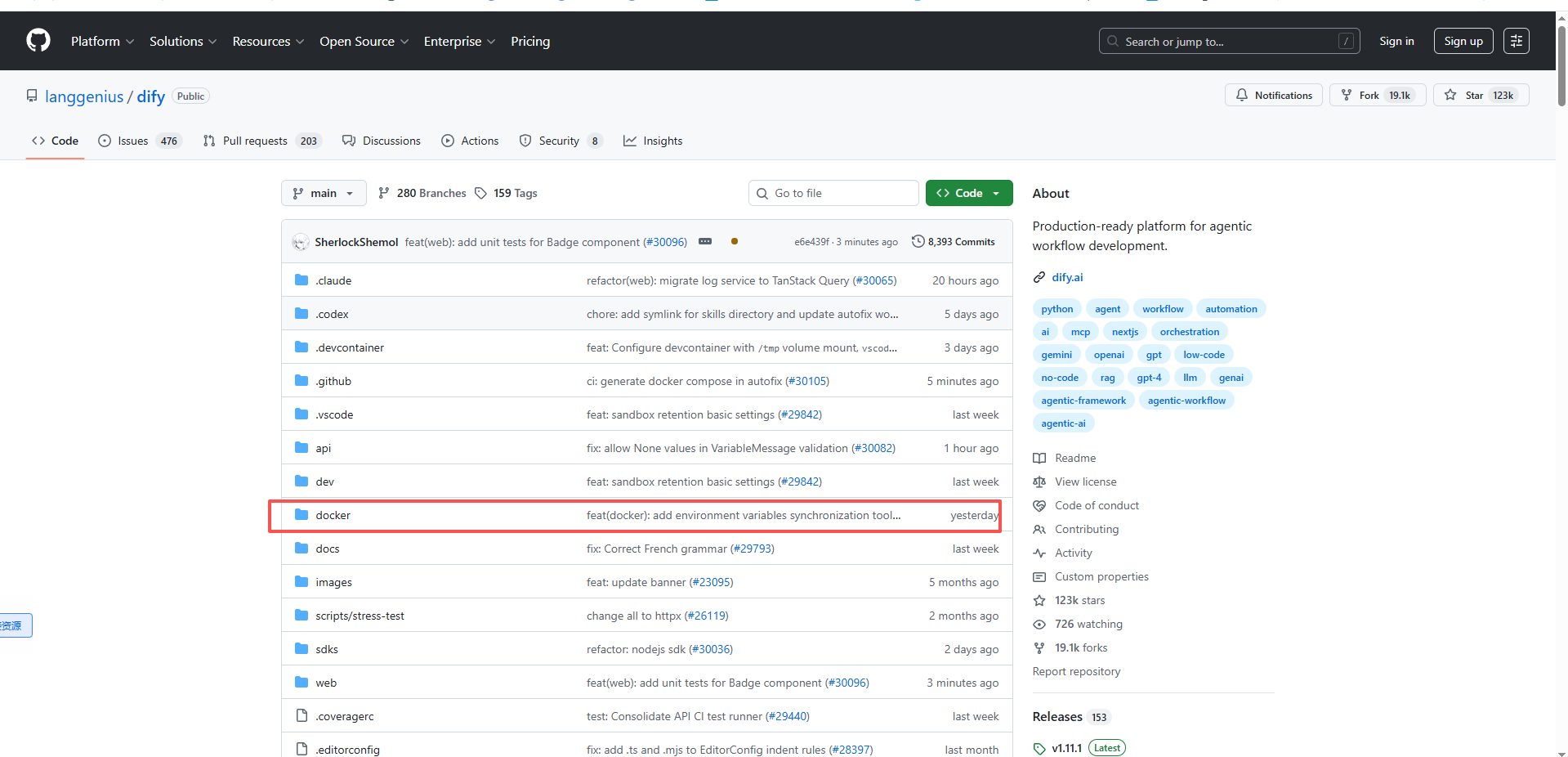
Task: Click the Notifications bell button
Action: coord(1273,95)
